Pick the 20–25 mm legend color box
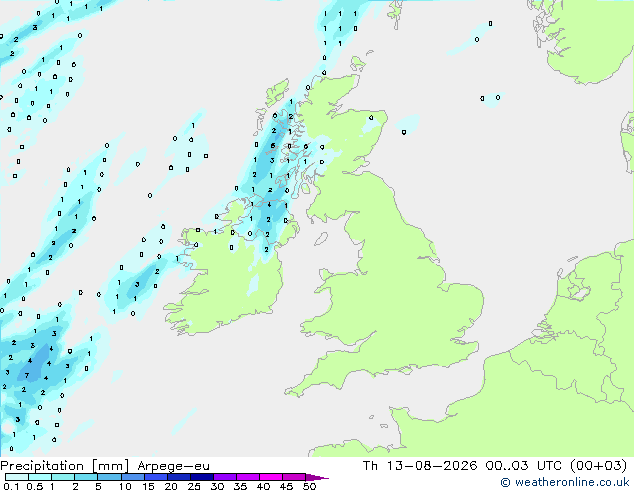 (178, 477)
